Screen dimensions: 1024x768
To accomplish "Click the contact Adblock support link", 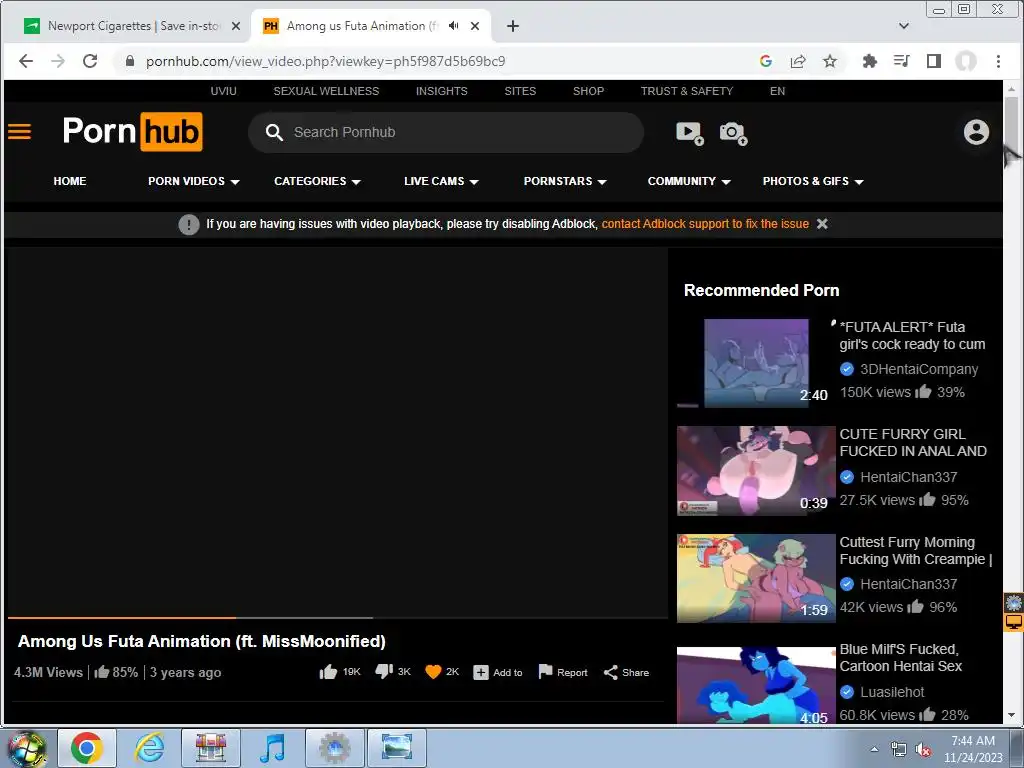I will tap(705, 223).
